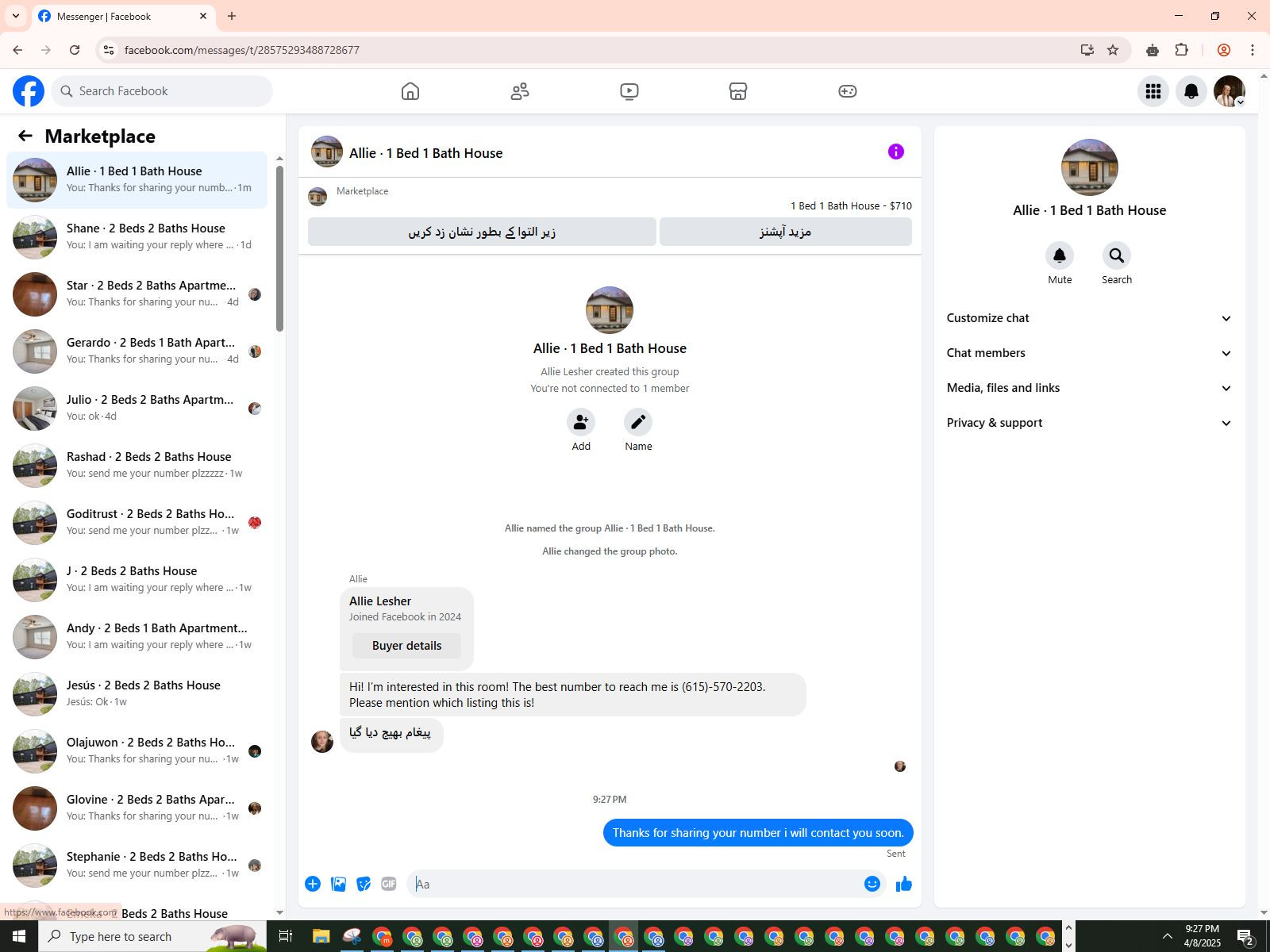This screenshot has height=952, width=1270.
Task: Show hidden system tray icons chevron
Action: click(x=1167, y=936)
